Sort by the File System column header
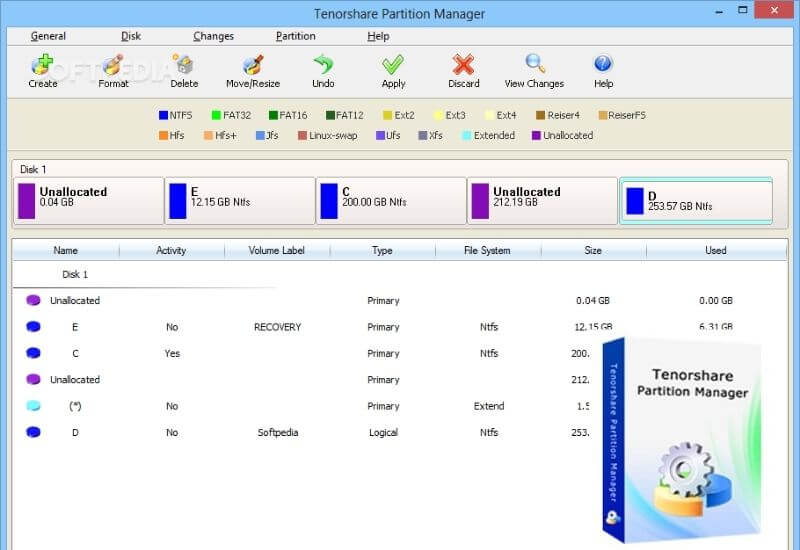Image resolution: width=800 pixels, height=550 pixels. point(487,250)
